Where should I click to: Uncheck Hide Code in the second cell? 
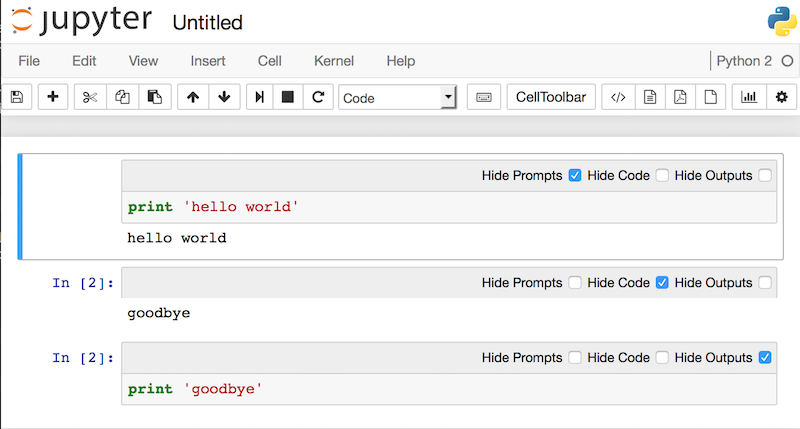(x=661, y=283)
